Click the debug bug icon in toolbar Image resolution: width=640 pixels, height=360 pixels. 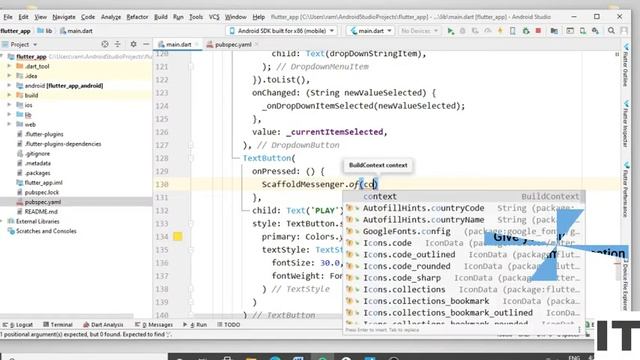[x=462, y=31]
